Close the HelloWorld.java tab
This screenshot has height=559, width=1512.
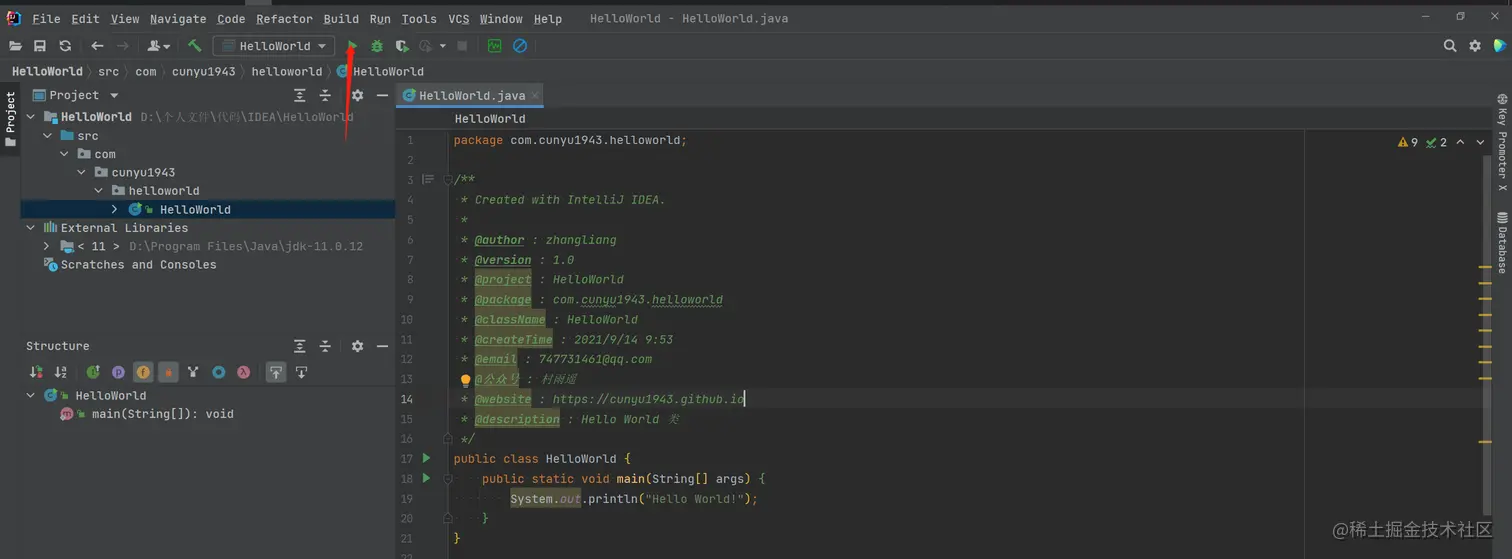[535, 95]
